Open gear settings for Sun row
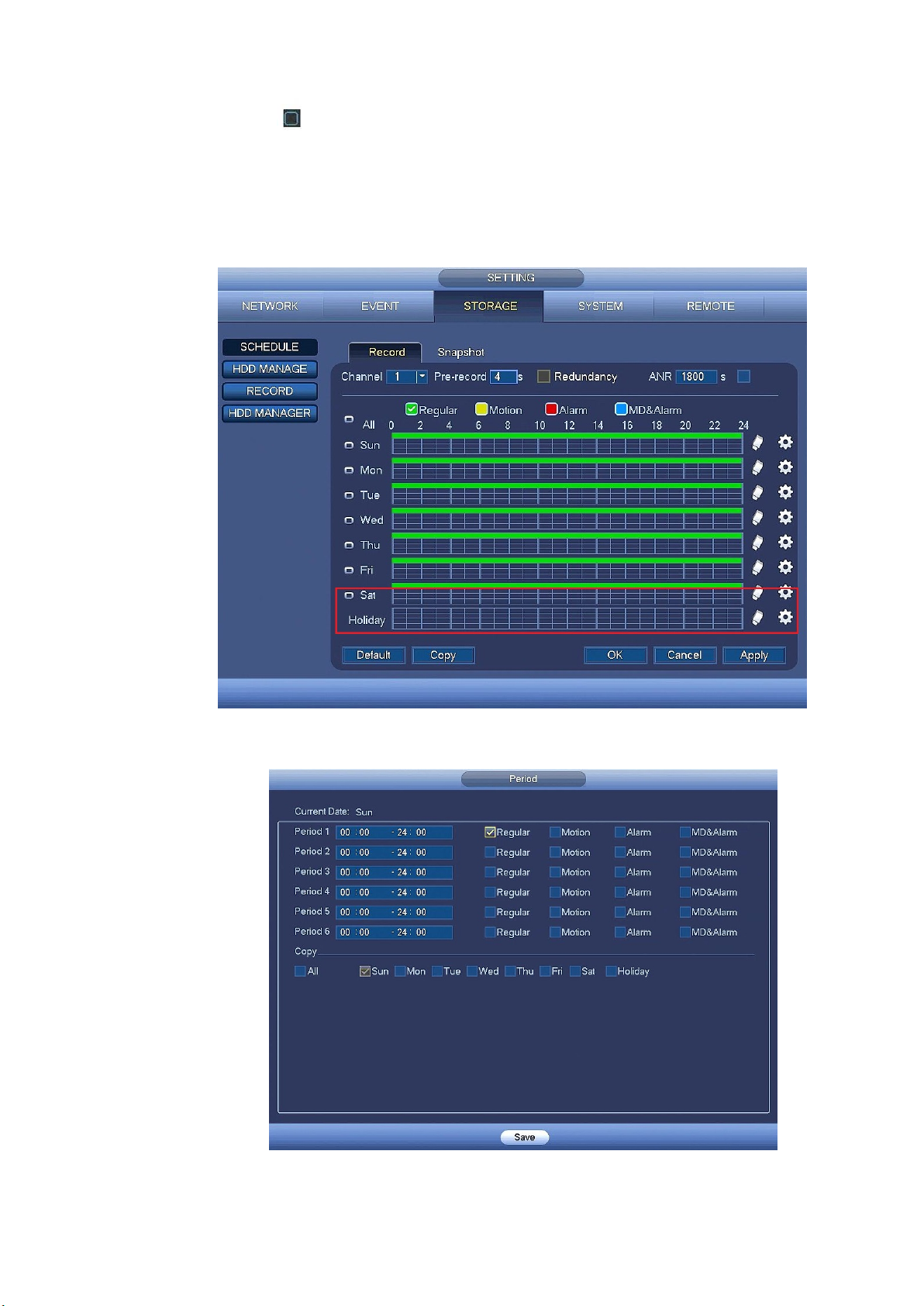Viewport: 924px width, 1306px height. click(785, 442)
